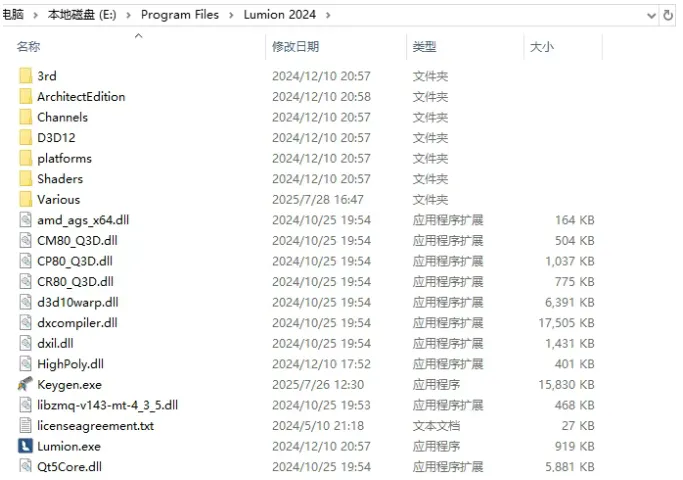Image resolution: width=683 pixels, height=480 pixels.
Task: Select the Keygen.exe application icon
Action: pyautogui.click(x=25, y=385)
